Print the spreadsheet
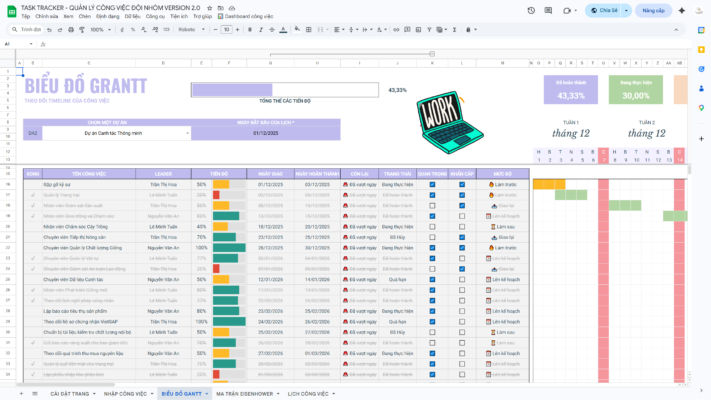 [71, 29]
